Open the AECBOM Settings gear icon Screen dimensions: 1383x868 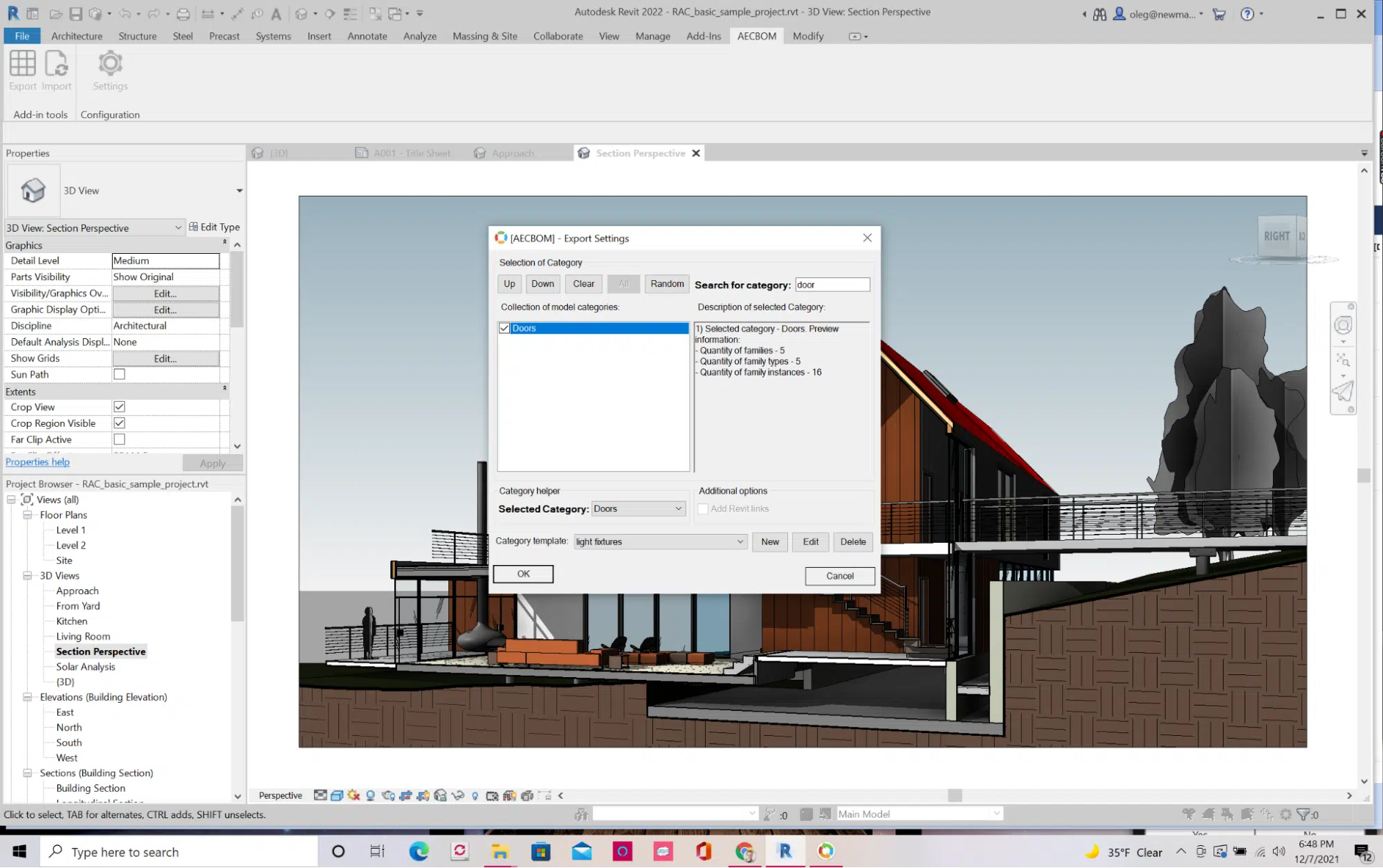click(x=110, y=64)
